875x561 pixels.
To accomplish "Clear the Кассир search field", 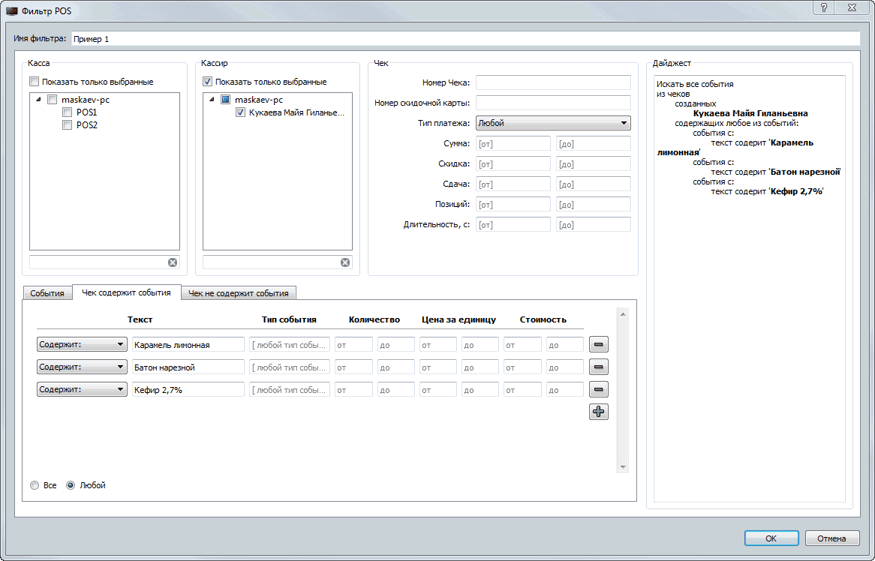I will pos(345,263).
